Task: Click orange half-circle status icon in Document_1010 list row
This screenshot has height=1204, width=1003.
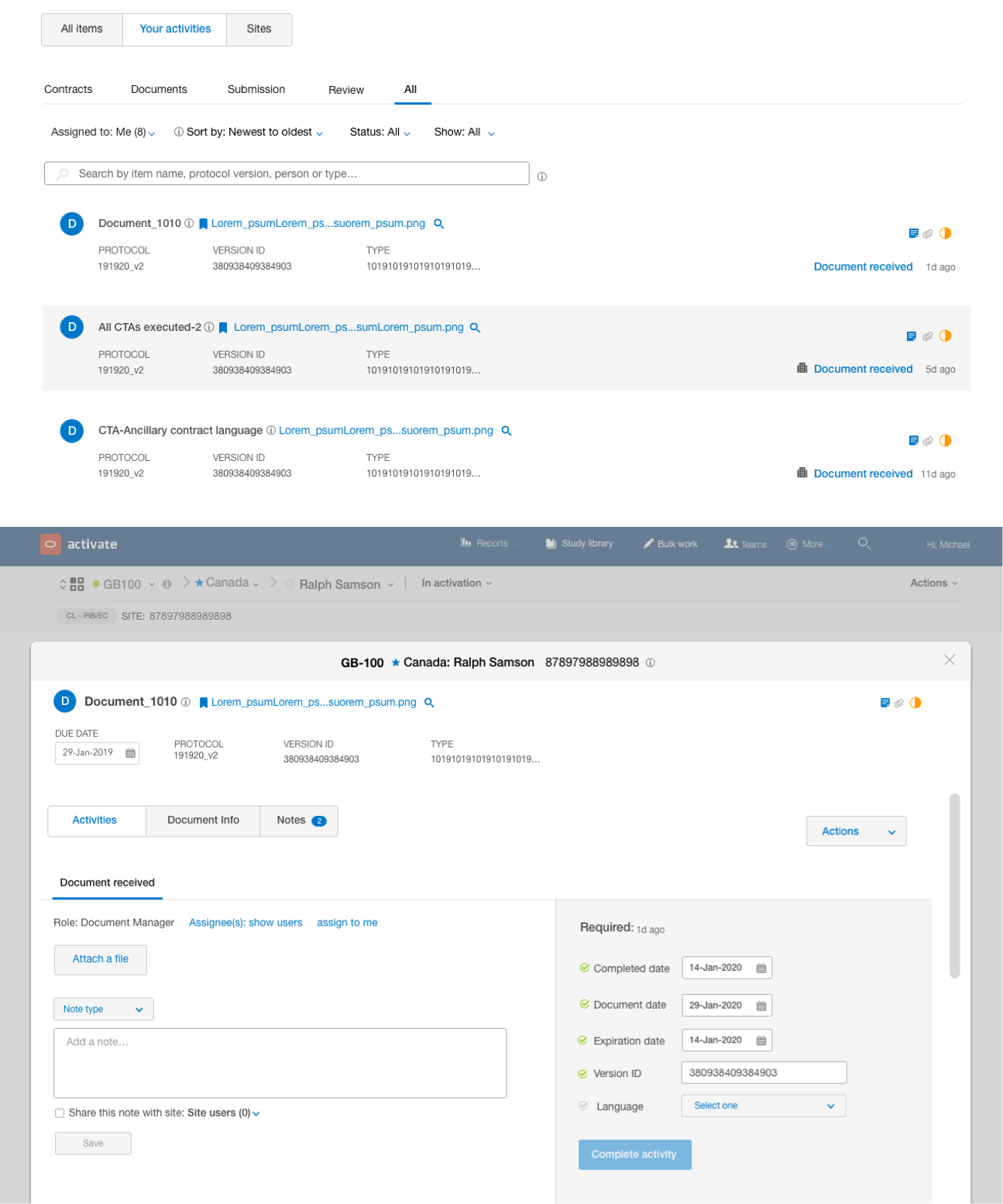Action: [945, 233]
